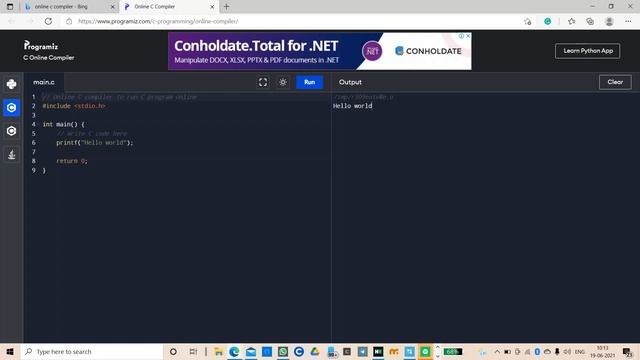Click the AdChoices info icon on the banner
This screenshot has width=640, height=360.
point(461,36)
